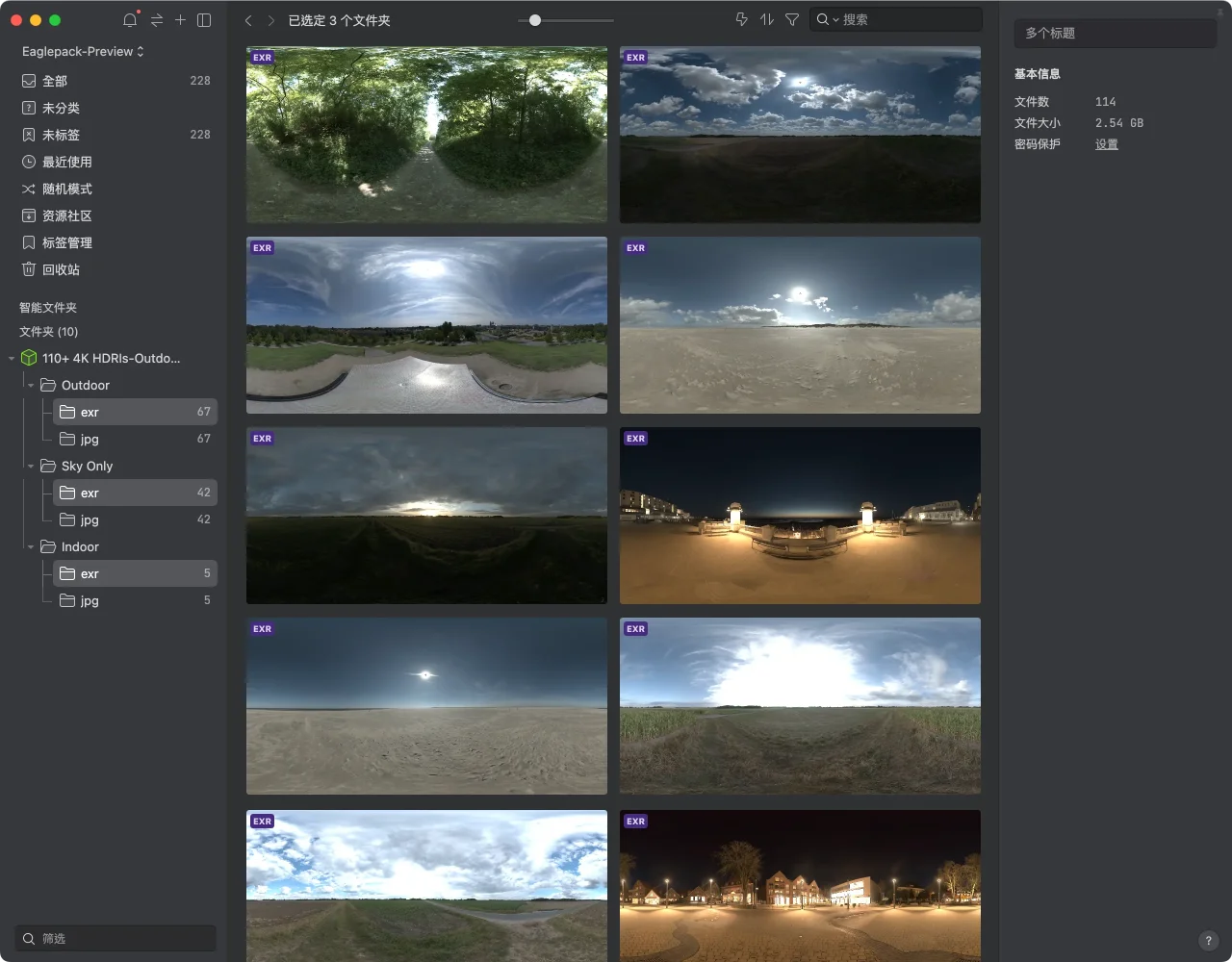
Task: Open the paved plaza wispy sky thumbnail
Action: point(426,325)
